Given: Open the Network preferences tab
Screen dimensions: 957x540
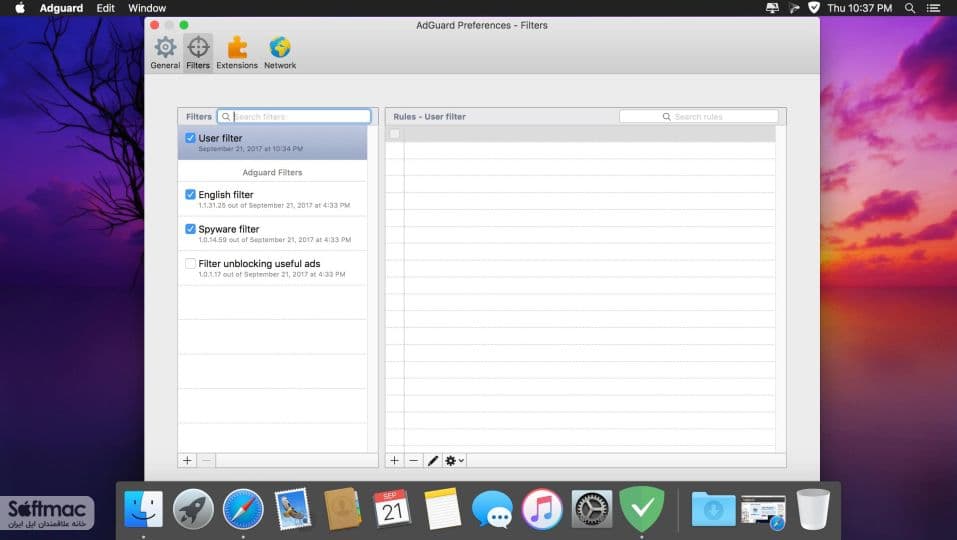Looking at the screenshot, I should click(x=280, y=52).
